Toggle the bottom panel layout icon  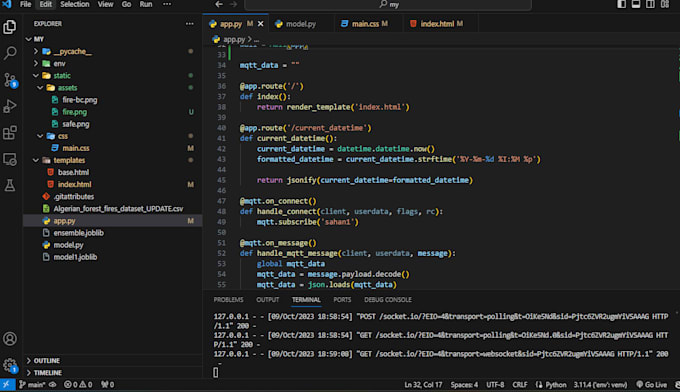pyautogui.click(x=636, y=4)
